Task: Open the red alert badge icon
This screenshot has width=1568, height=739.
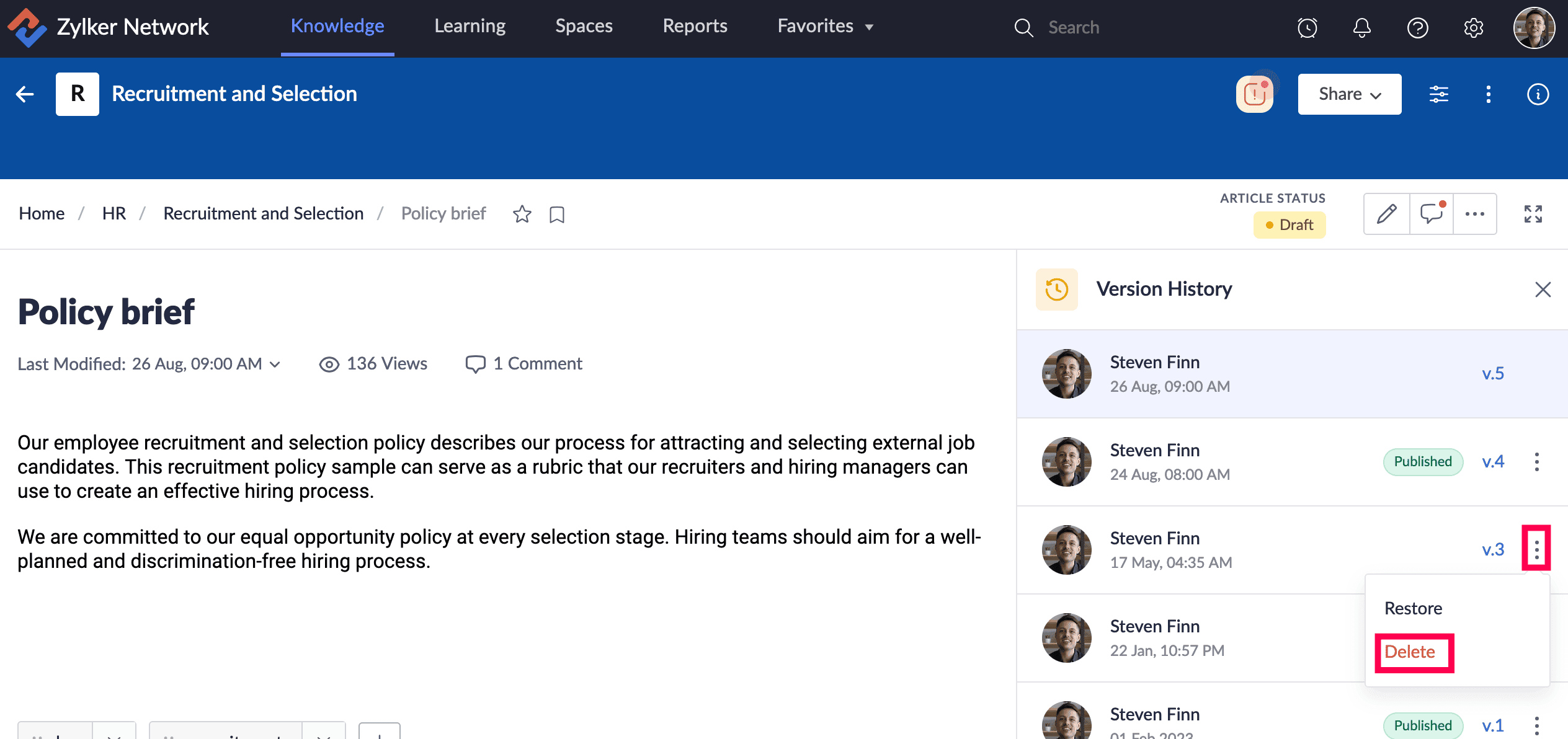Action: 1255,94
